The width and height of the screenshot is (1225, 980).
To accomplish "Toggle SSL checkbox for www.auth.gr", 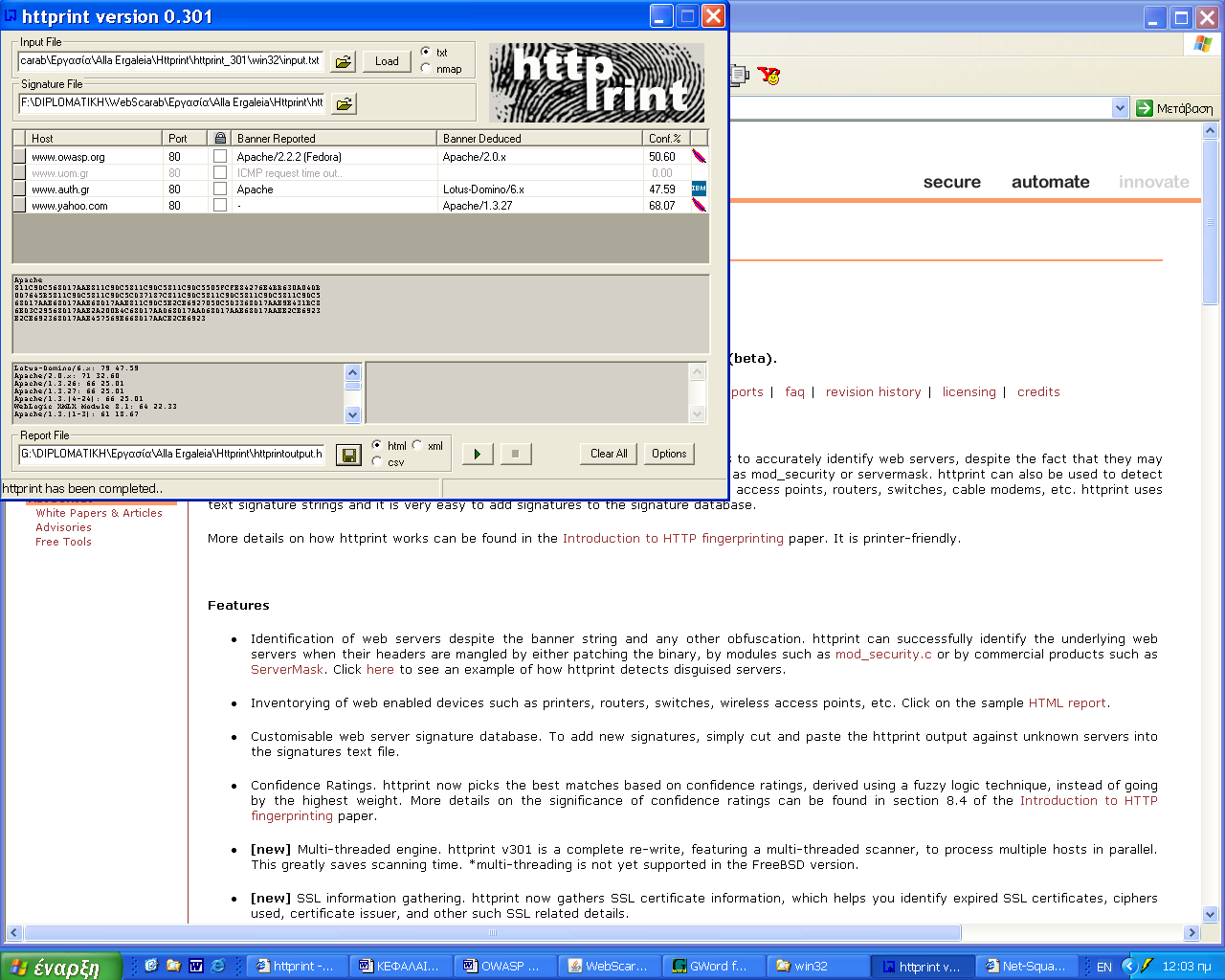I will (x=220, y=189).
